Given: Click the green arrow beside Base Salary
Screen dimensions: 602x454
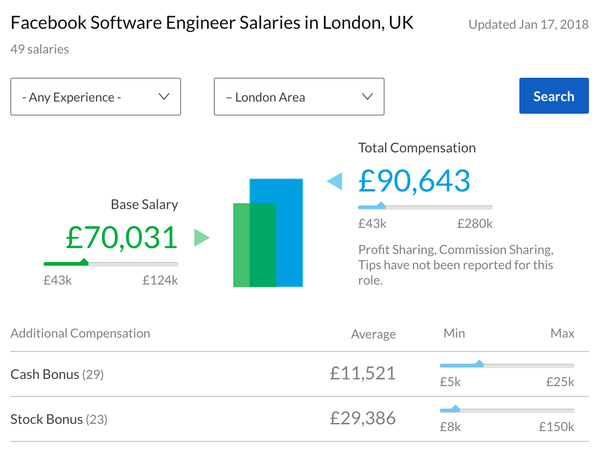Looking at the screenshot, I should coord(202,238).
